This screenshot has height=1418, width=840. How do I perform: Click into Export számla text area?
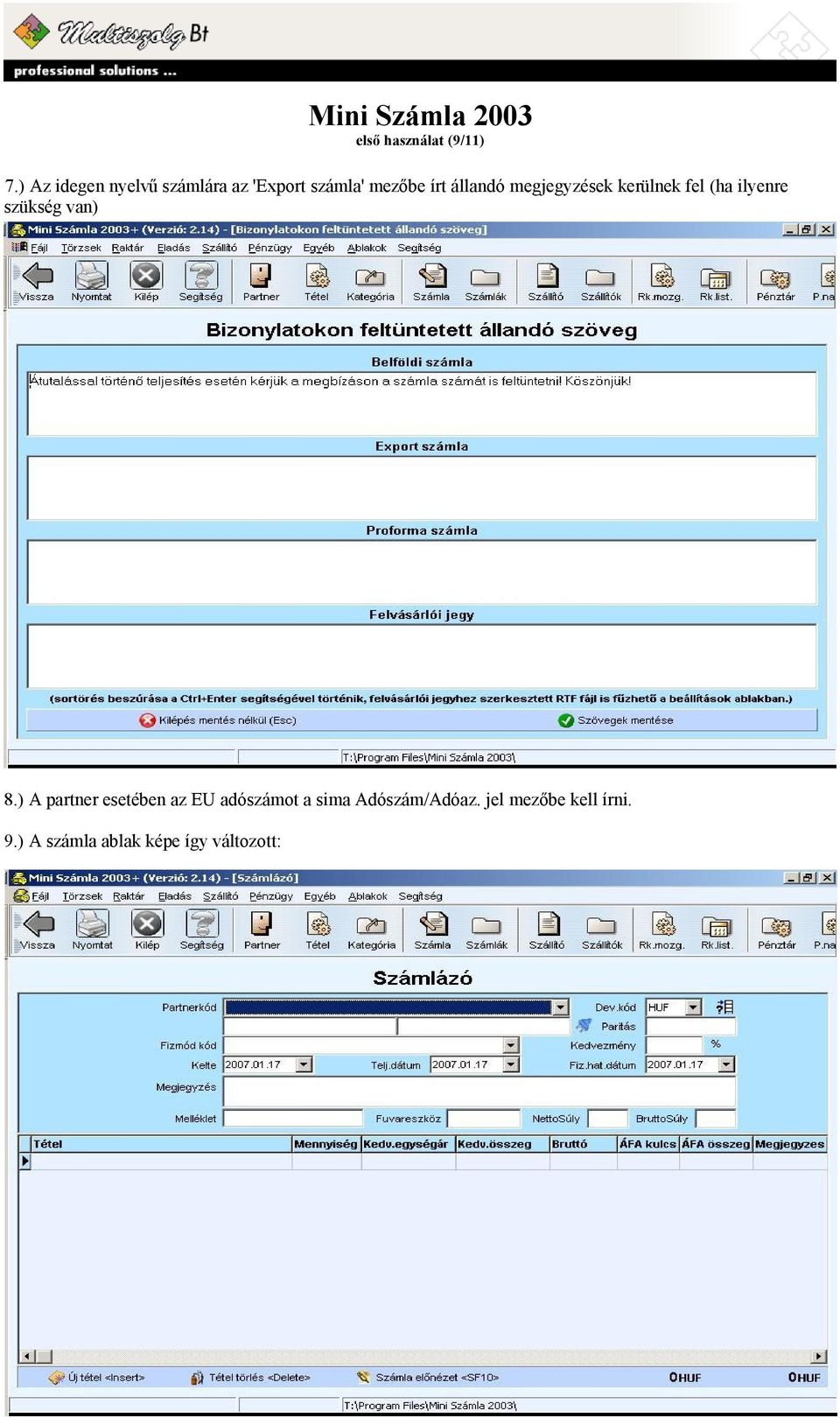point(422,488)
